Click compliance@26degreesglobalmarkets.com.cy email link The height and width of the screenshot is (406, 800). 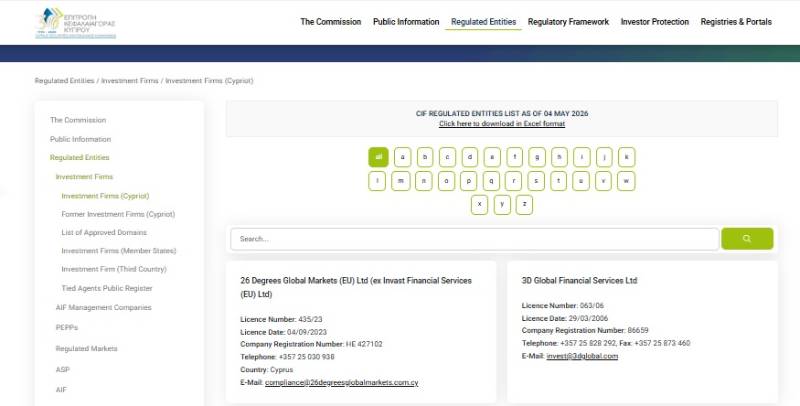(x=341, y=383)
